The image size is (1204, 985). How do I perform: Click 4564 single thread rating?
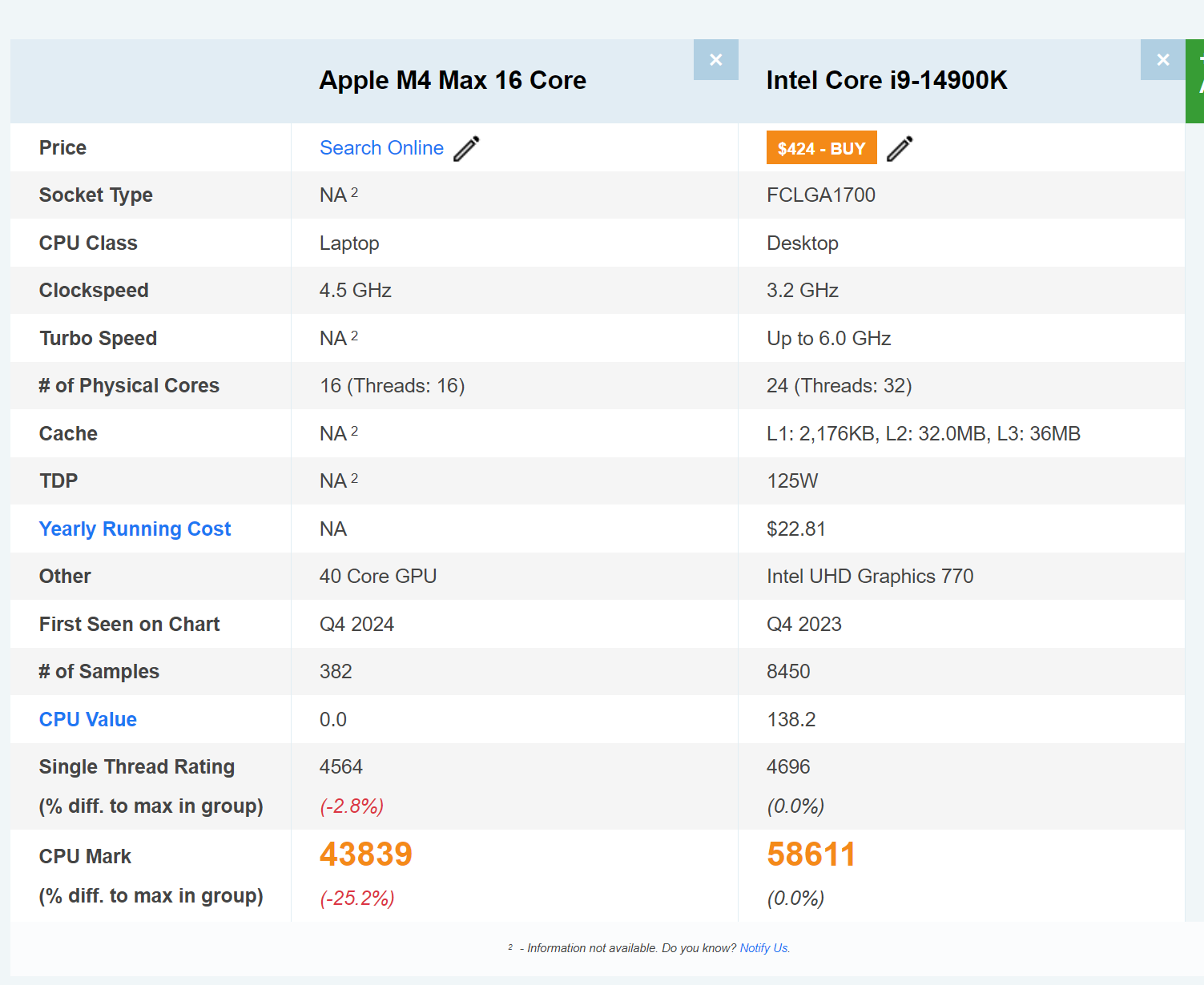341,767
